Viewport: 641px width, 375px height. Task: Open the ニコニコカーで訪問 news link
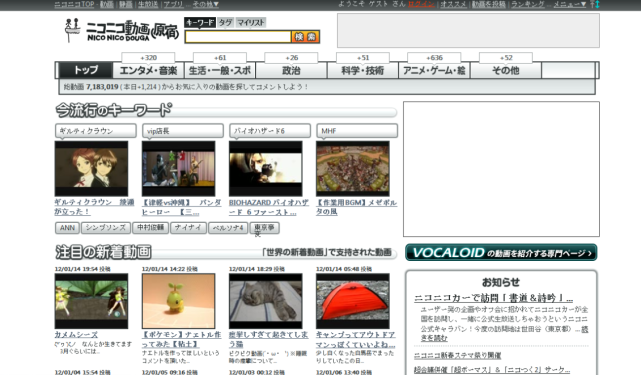pos(493,298)
